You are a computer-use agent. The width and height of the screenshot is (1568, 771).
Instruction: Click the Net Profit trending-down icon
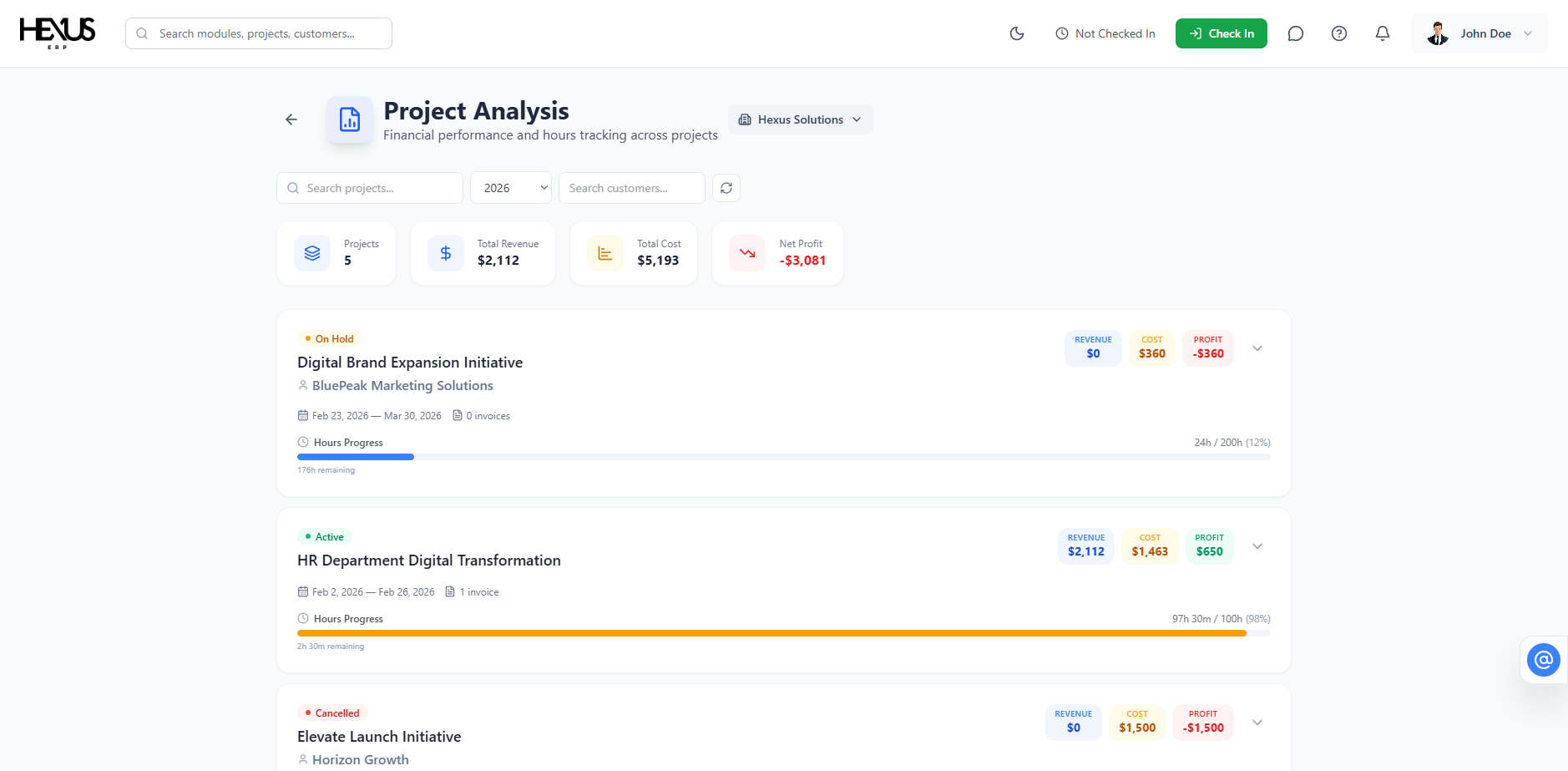tap(747, 253)
